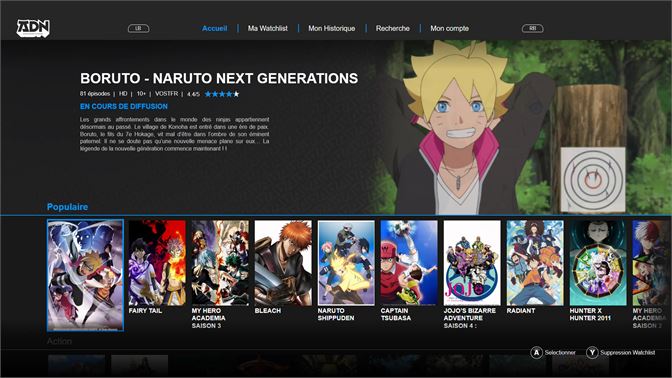
Task: Click the Boruto featured banner image
Action: [521, 127]
